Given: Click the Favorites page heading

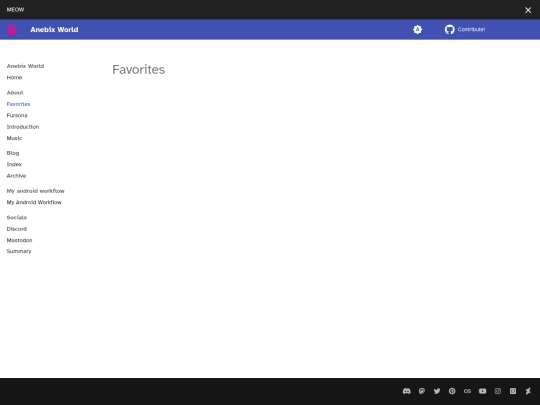Looking at the screenshot, I should click(138, 70).
